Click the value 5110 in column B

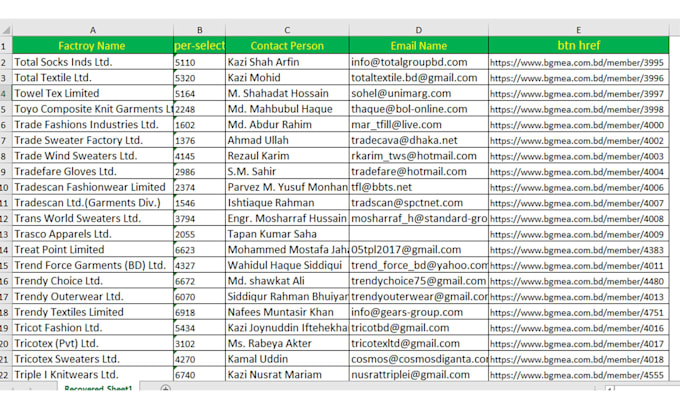tap(199, 62)
